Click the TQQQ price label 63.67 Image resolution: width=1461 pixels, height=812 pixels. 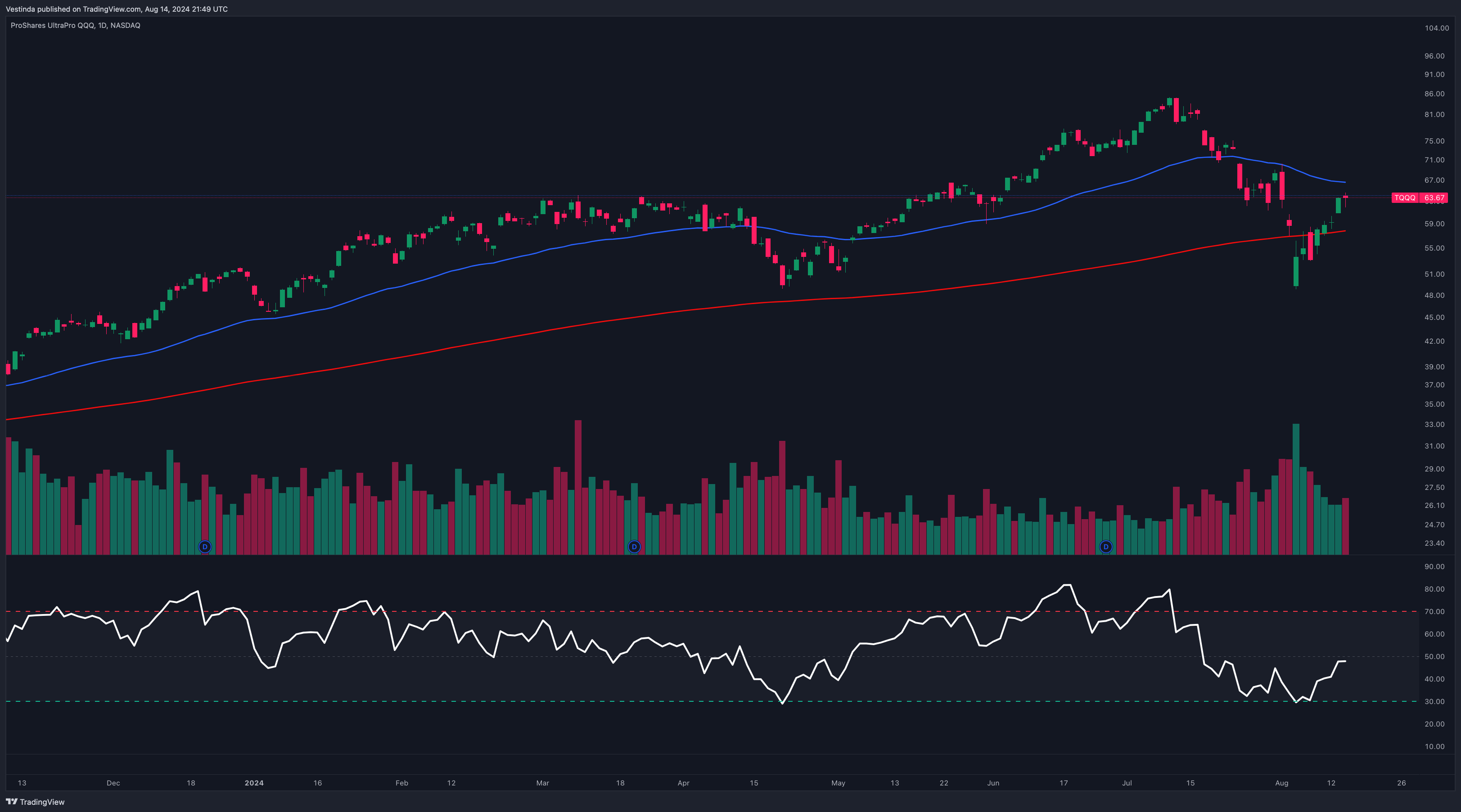pos(1420,198)
